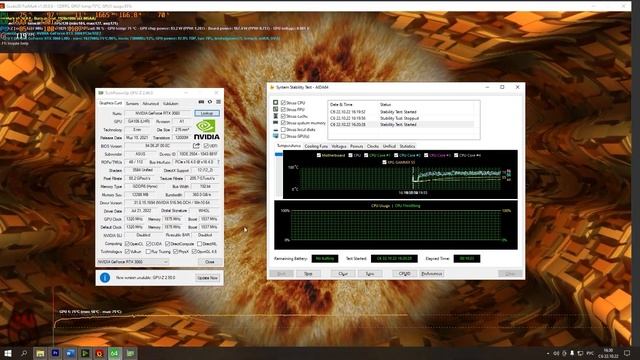Open the AIDA64 taskbar icon

point(114,353)
